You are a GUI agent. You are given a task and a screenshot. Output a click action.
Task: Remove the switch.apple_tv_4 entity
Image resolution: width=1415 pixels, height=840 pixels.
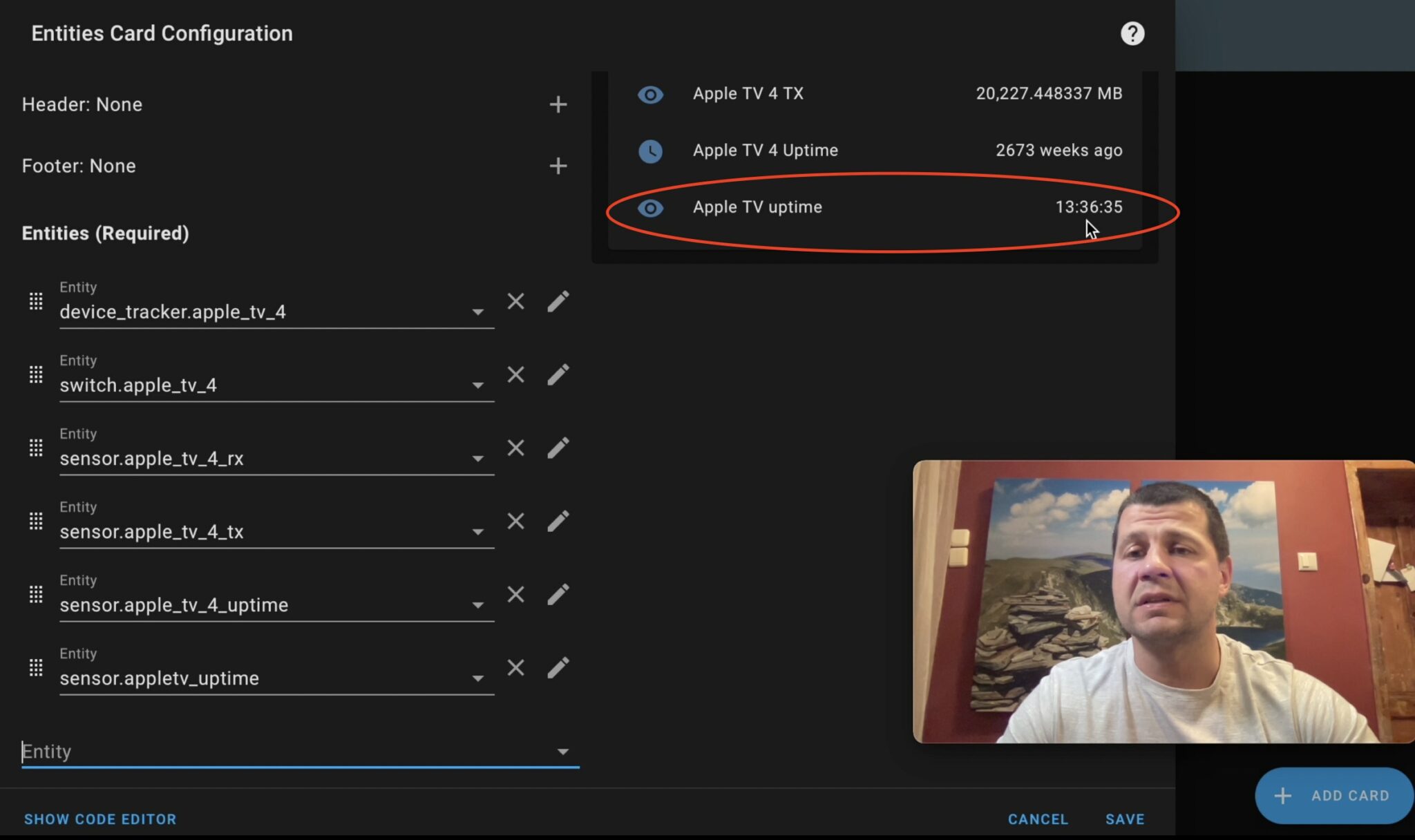515,374
